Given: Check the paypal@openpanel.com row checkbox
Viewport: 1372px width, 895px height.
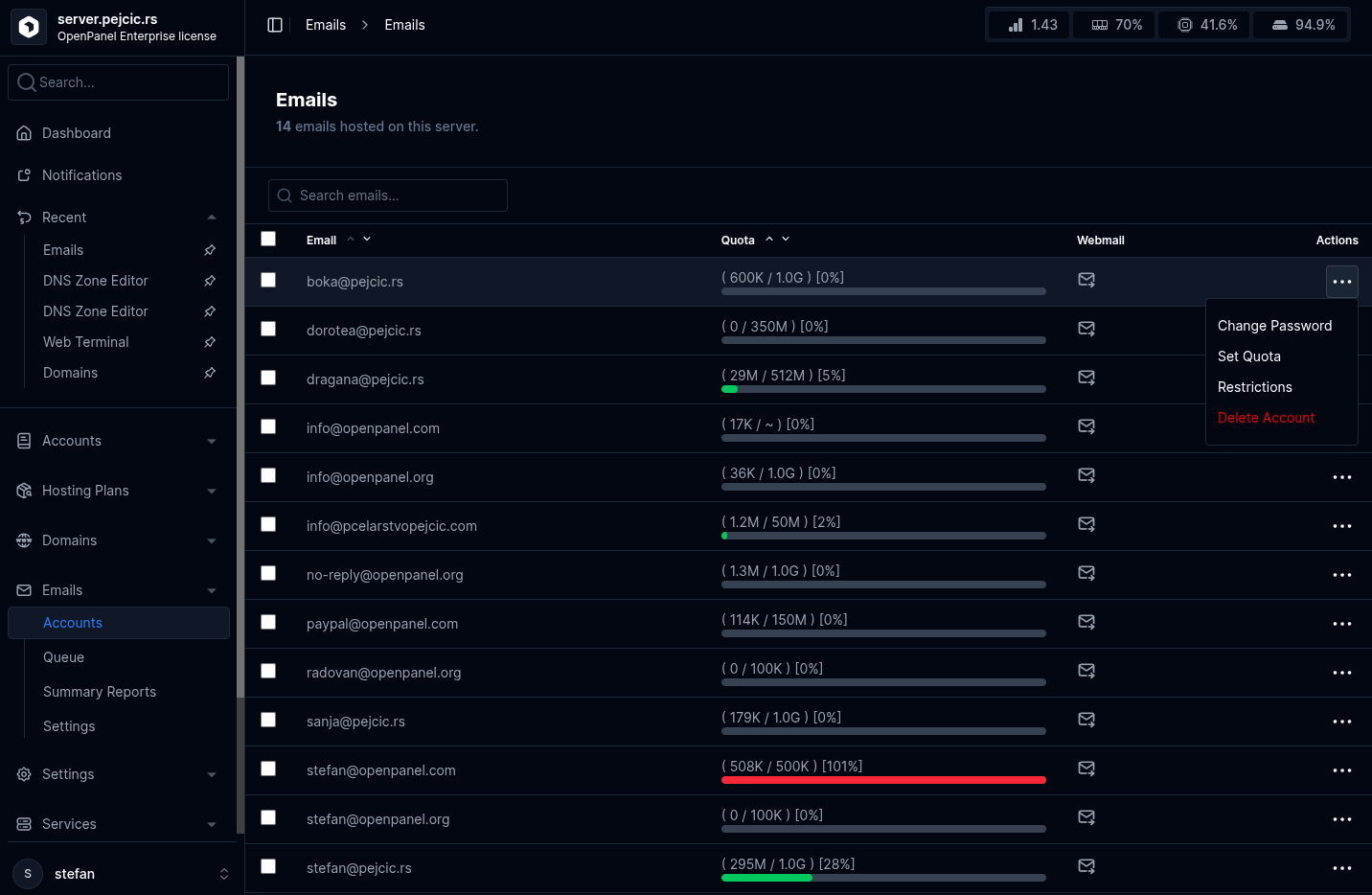Looking at the screenshot, I should coord(268,622).
